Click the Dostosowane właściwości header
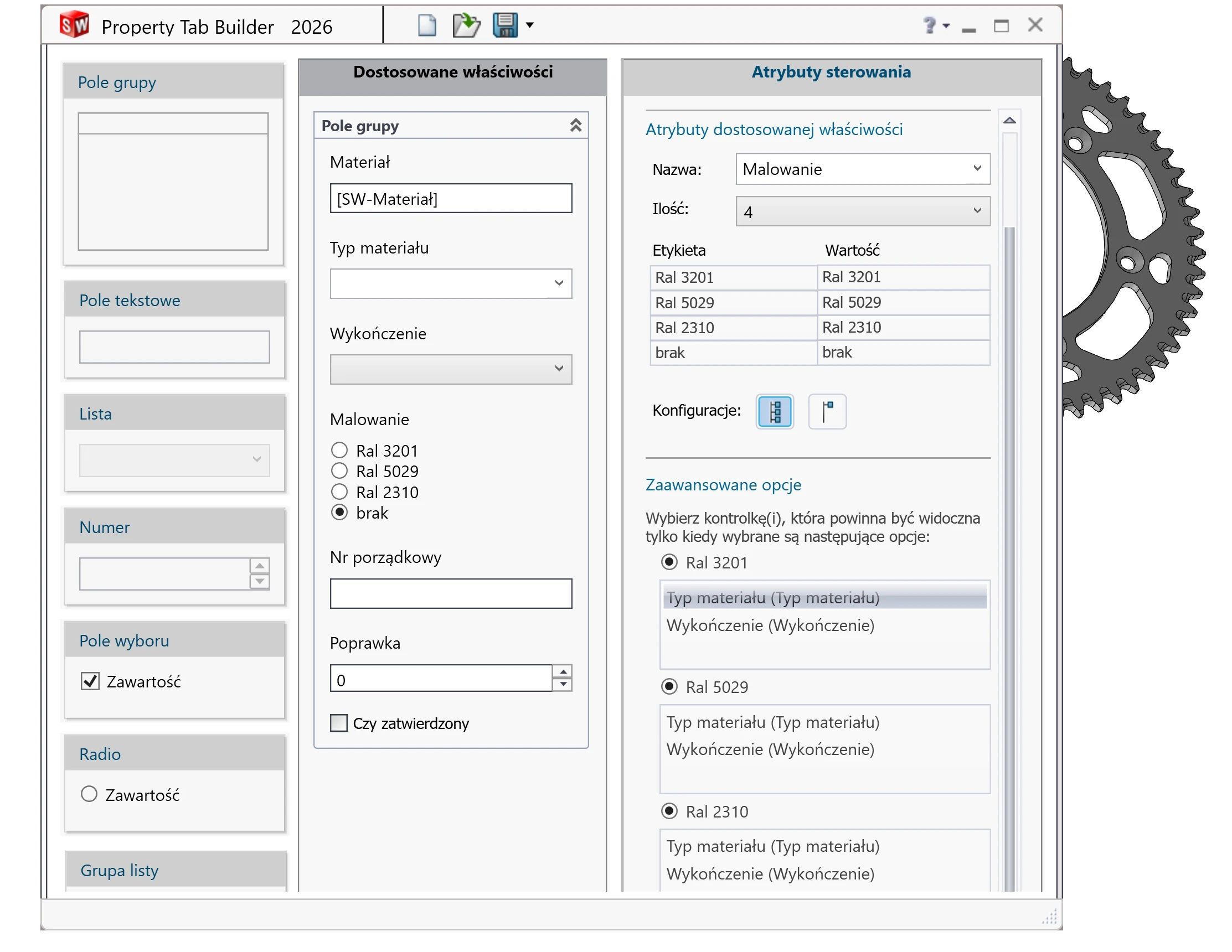Image resolution: width=1232 pixels, height=952 pixels. [x=452, y=72]
